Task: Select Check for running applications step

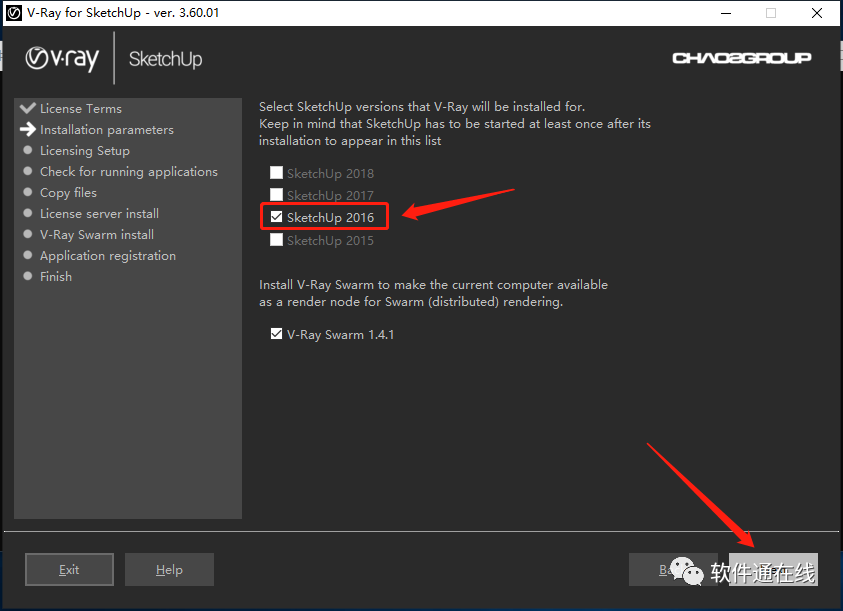Action: coord(129,172)
